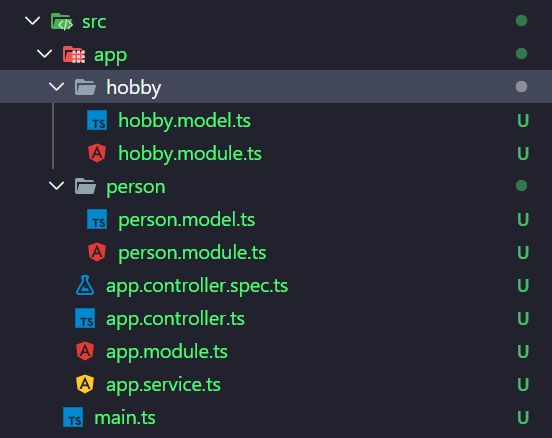Click the TypeScript icon beside hobby.model.ts
552x438 pixels.
pyautogui.click(x=97, y=120)
